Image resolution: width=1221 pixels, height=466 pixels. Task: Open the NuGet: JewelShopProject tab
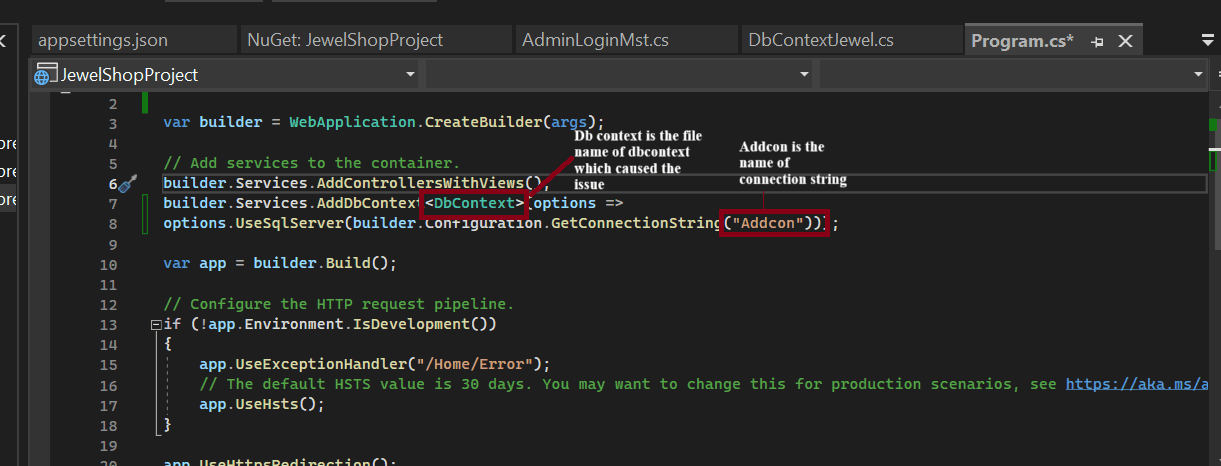pos(344,40)
